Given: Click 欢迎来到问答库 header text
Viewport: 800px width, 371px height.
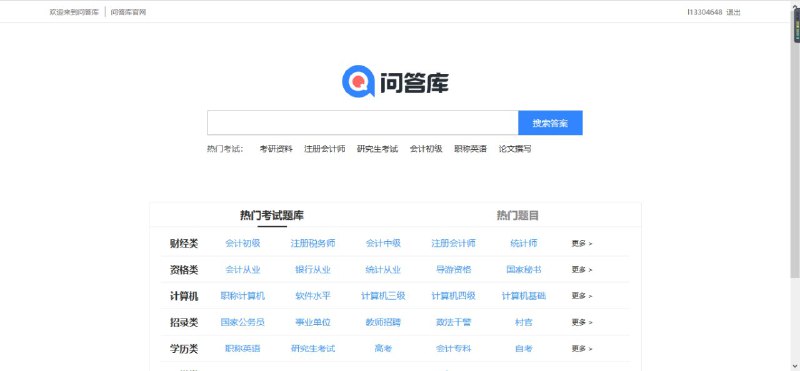Looking at the screenshot, I should click(x=74, y=12).
